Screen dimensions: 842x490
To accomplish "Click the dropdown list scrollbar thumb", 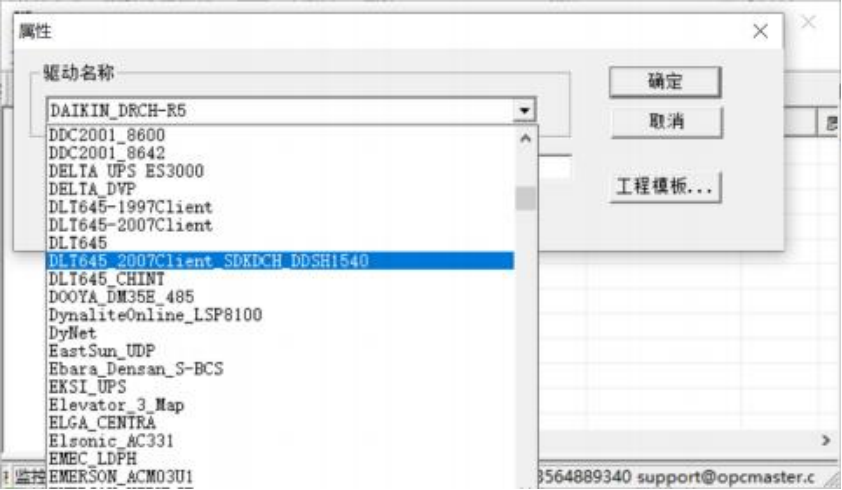I will [x=526, y=198].
